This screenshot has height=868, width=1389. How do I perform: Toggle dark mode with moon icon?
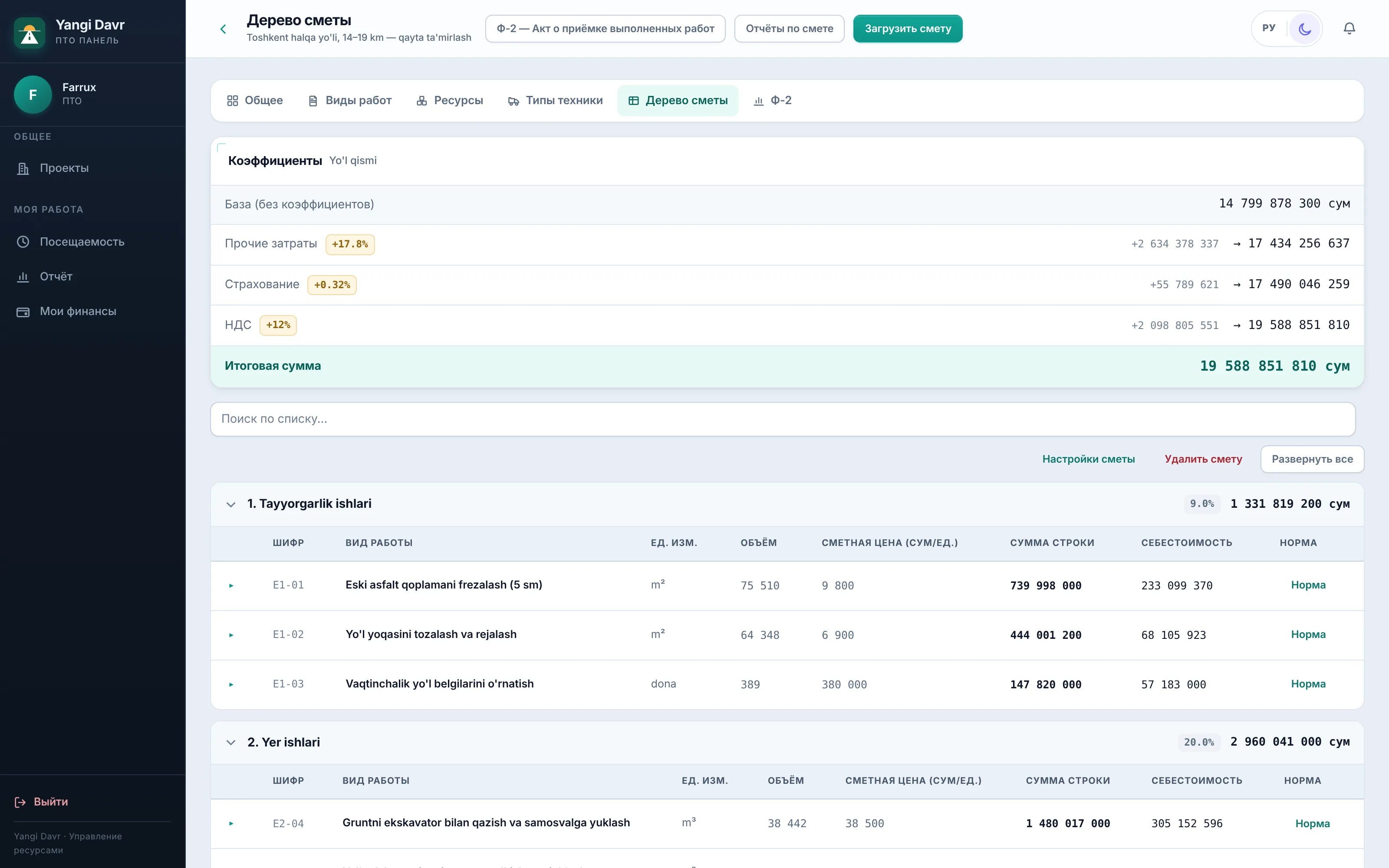coord(1305,29)
